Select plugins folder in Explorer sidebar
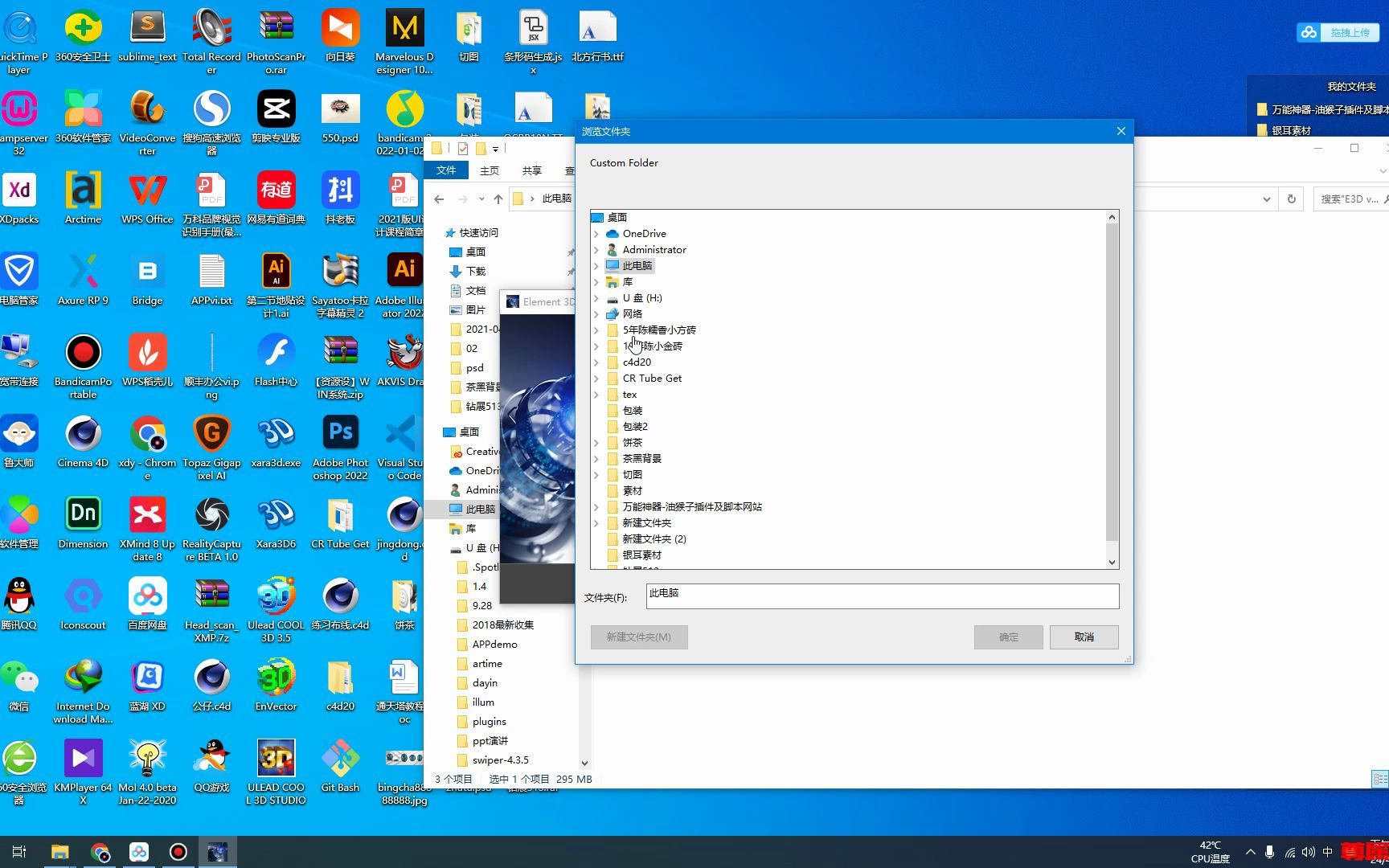1389x868 pixels. 489,722
